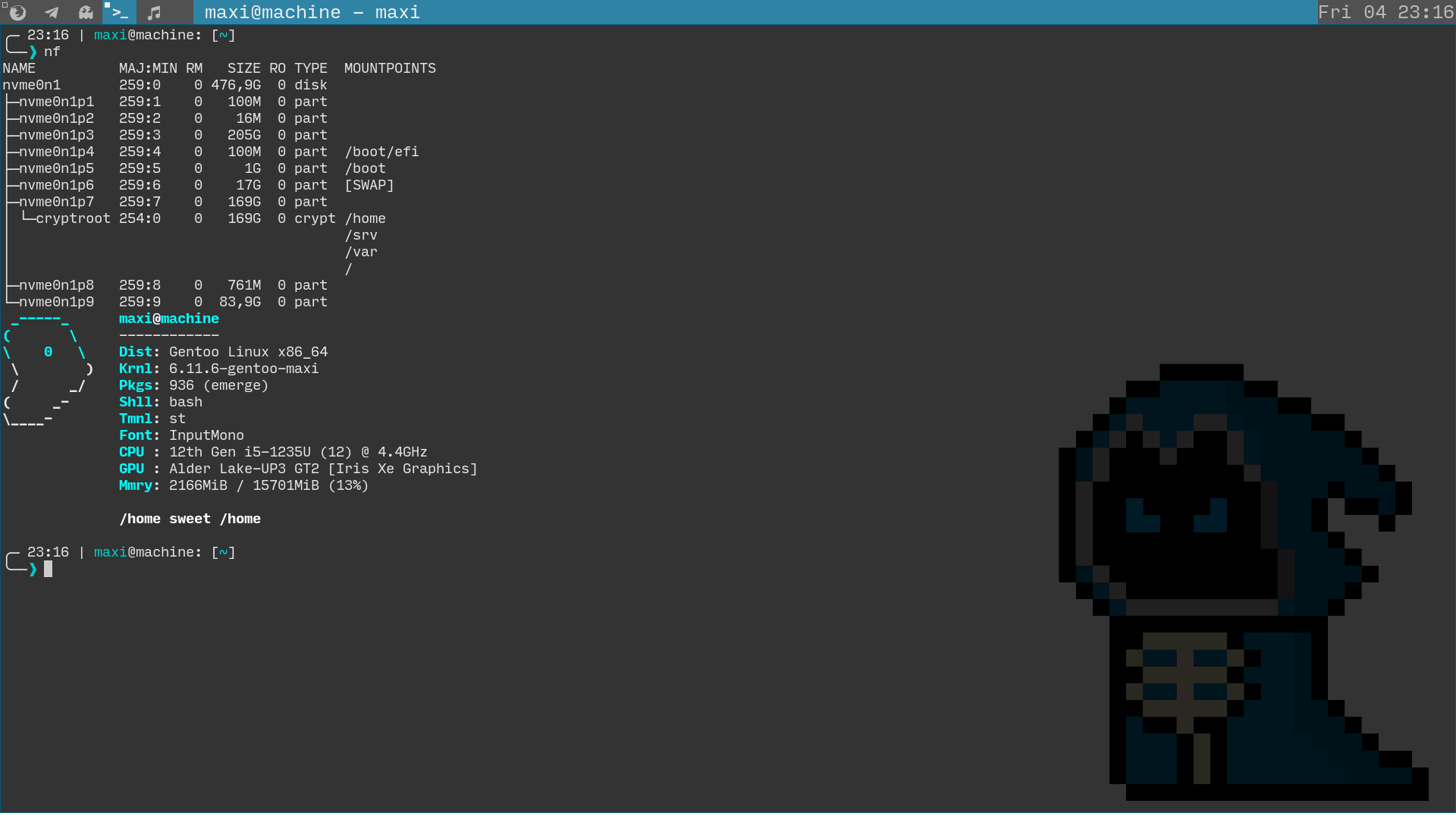Click the 'NAME' column header
The image size is (1456, 819).
[19, 68]
